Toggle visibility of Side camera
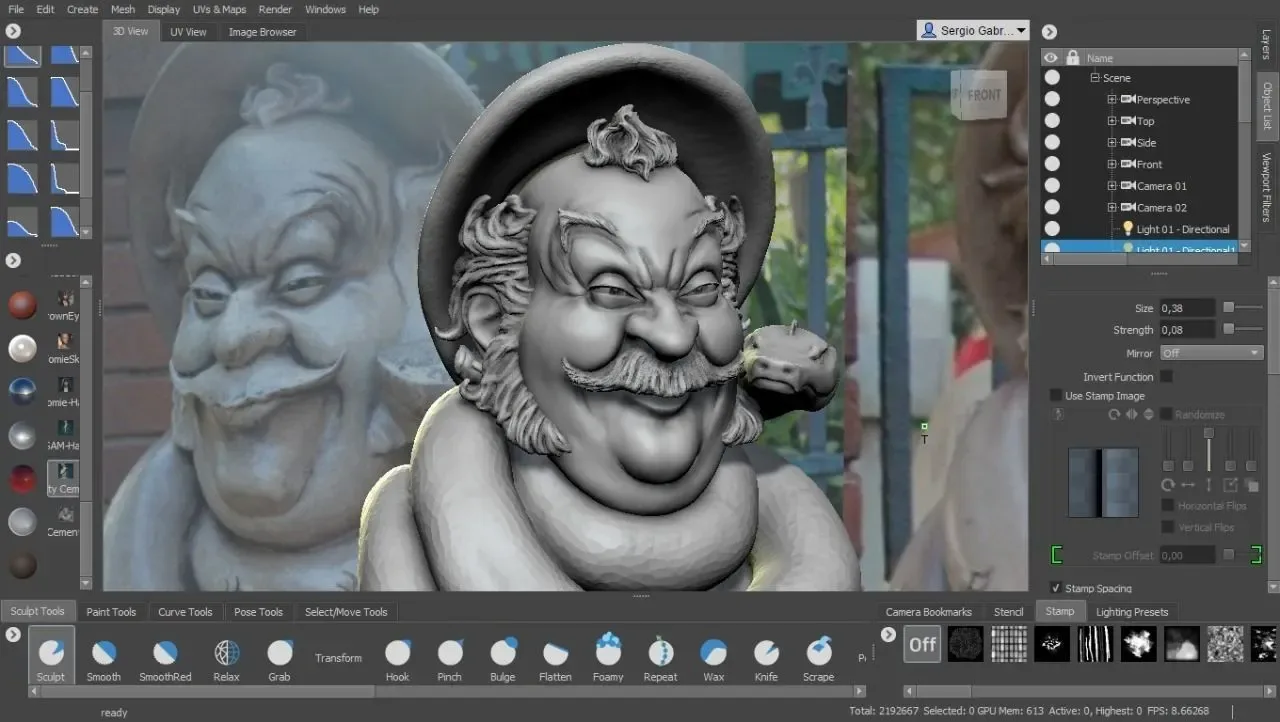This screenshot has width=1280, height=722. 1052,143
